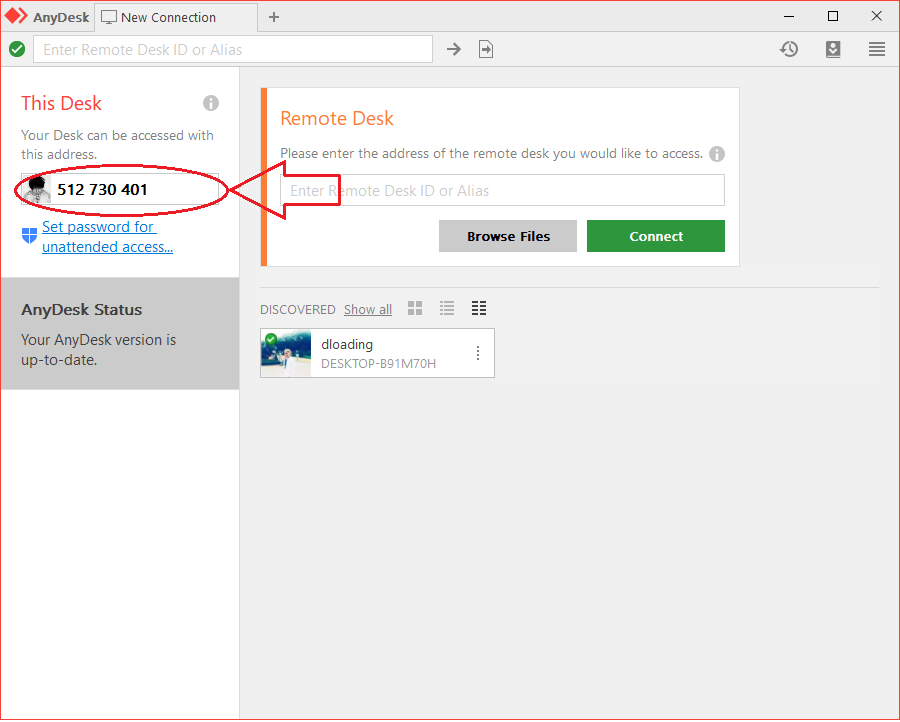Viewport: 900px width, 722px height.
Task: Start file transfer from toolbar icon
Action: point(486,49)
